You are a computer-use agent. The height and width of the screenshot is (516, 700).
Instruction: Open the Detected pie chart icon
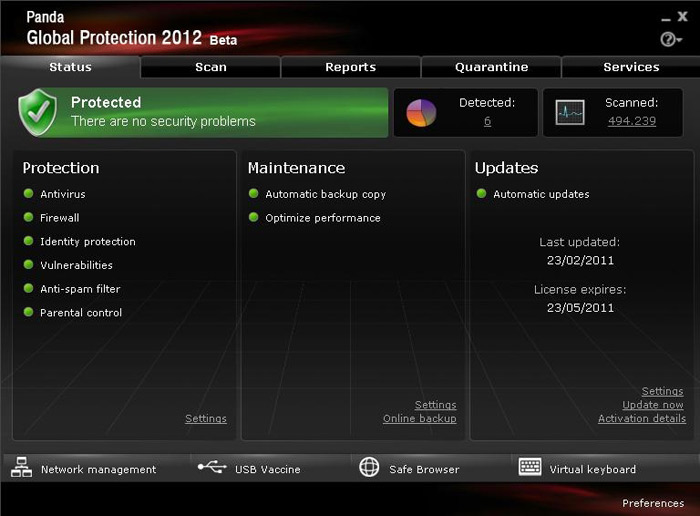click(x=421, y=112)
